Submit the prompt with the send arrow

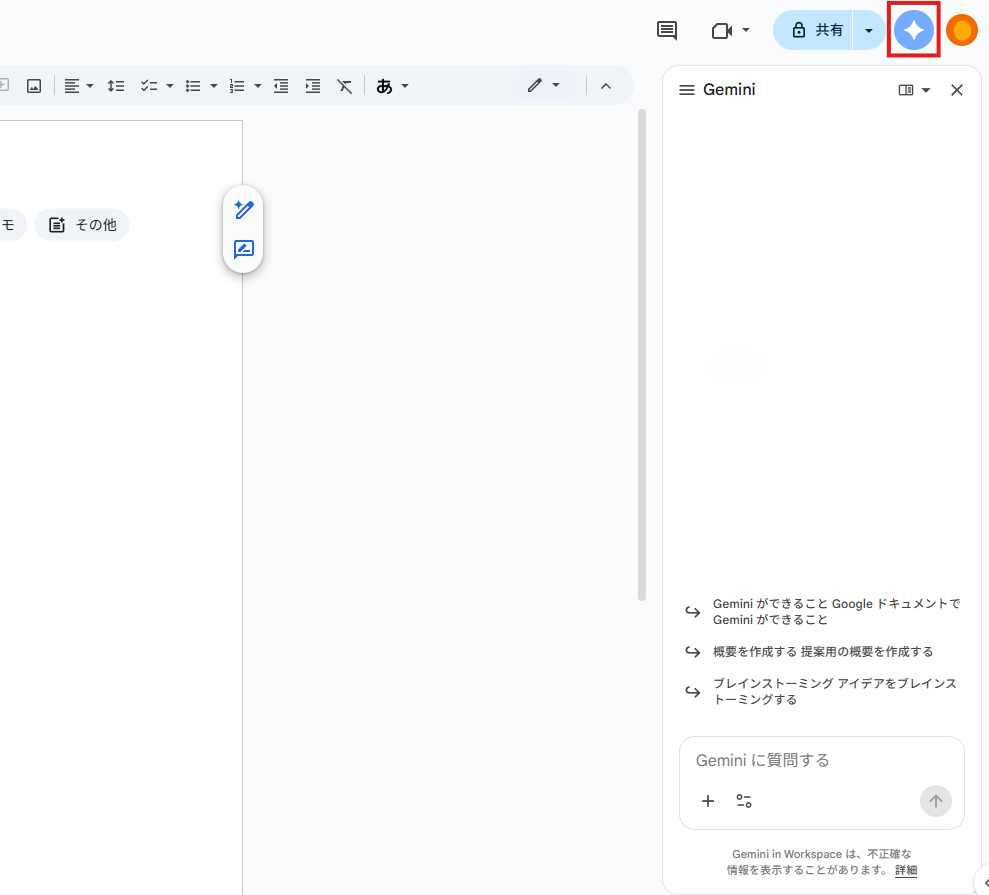click(x=936, y=801)
